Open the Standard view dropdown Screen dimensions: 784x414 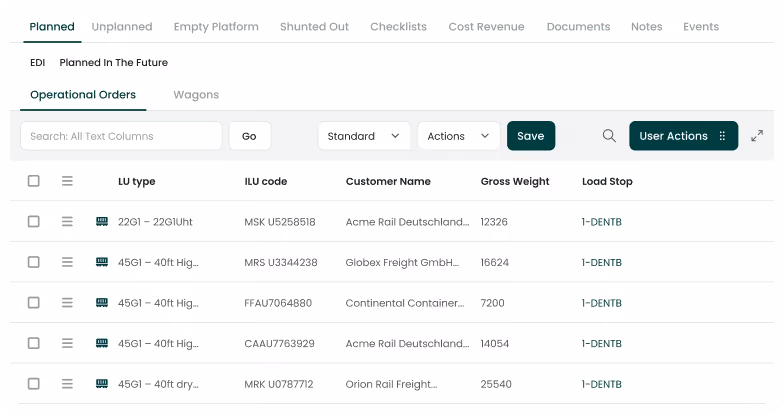(x=364, y=136)
